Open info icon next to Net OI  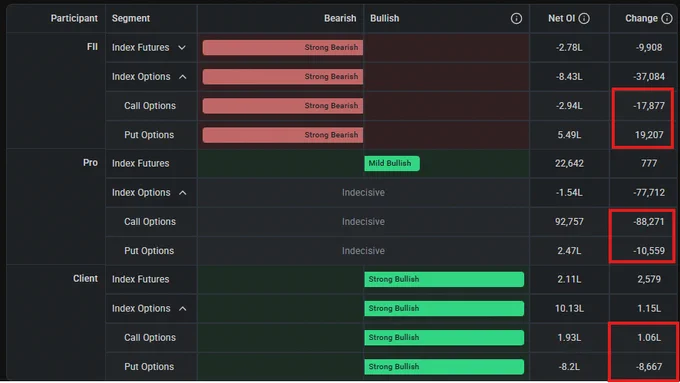[x=584, y=18]
